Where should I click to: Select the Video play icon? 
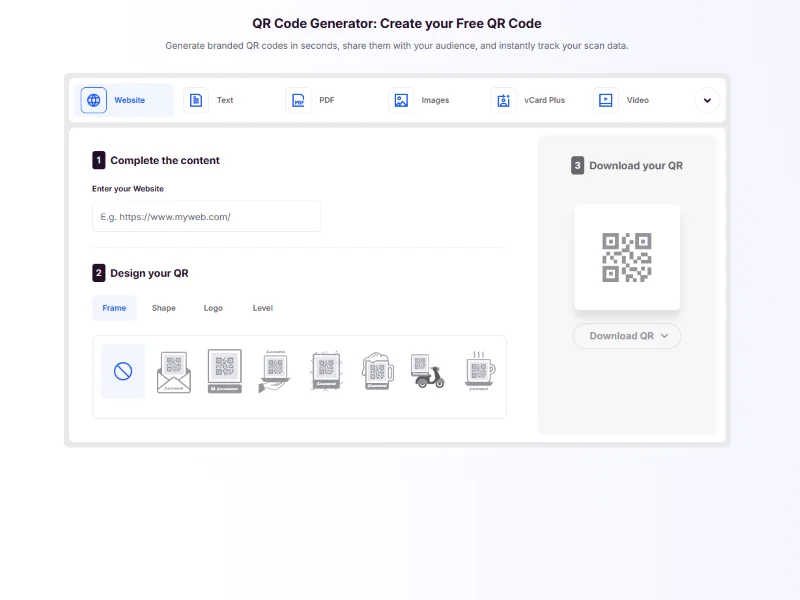click(x=606, y=100)
